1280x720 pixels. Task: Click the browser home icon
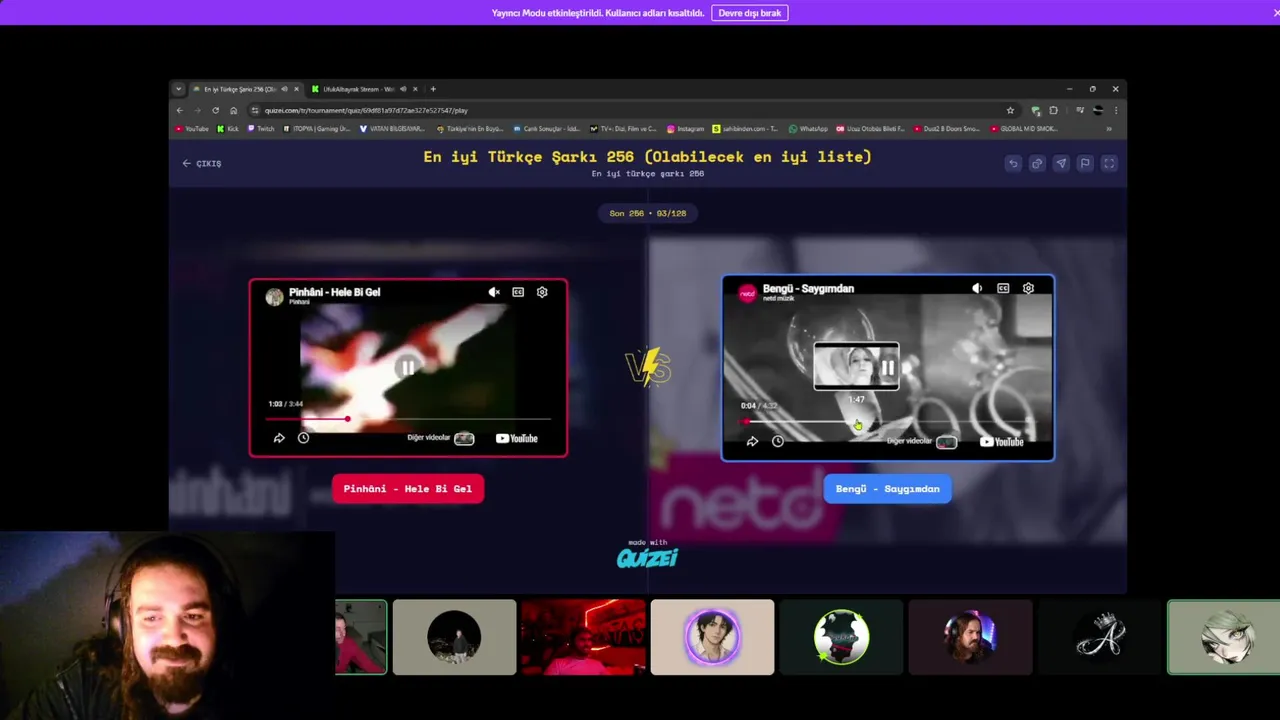pos(233,110)
